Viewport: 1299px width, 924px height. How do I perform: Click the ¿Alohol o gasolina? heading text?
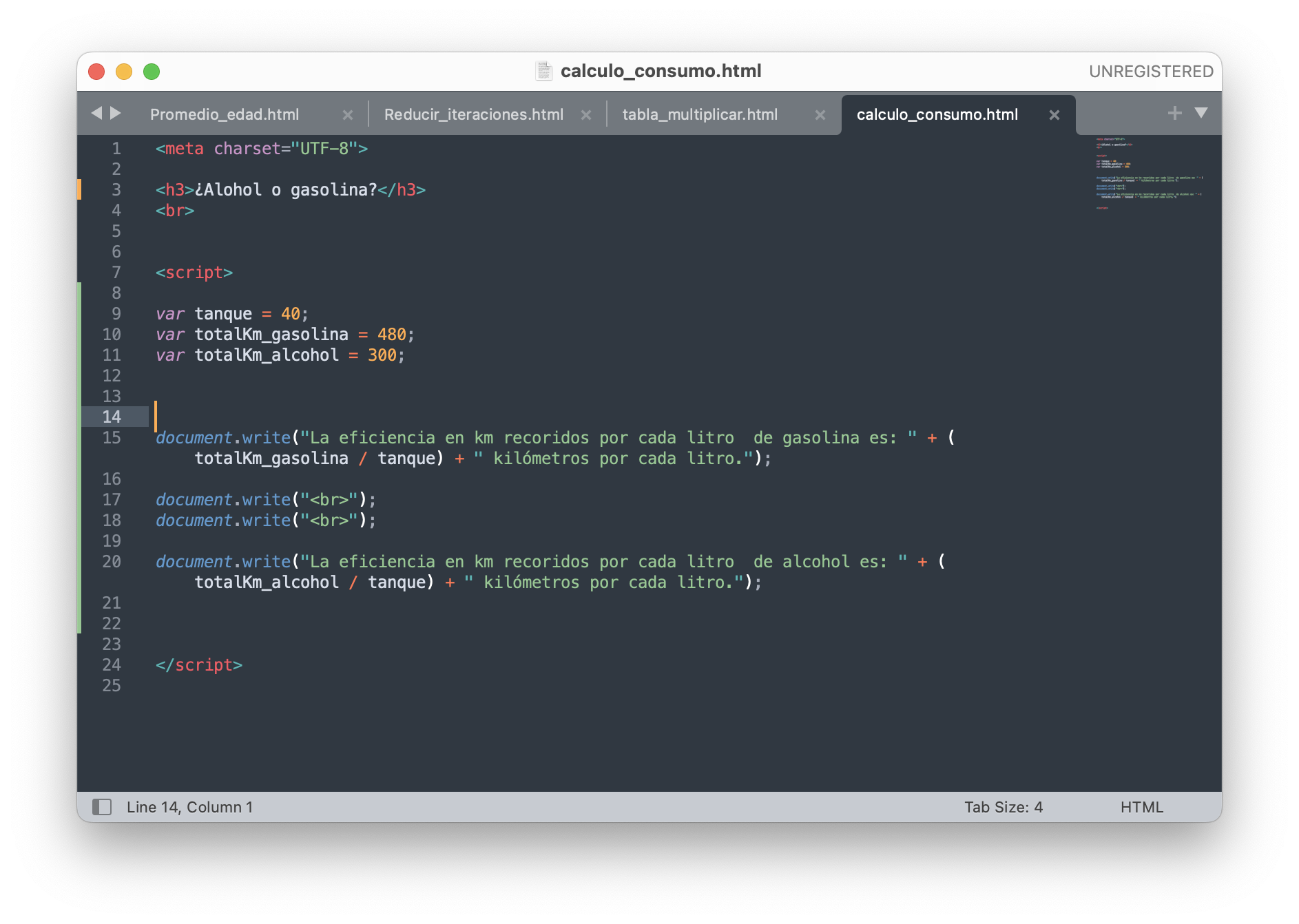click(286, 190)
